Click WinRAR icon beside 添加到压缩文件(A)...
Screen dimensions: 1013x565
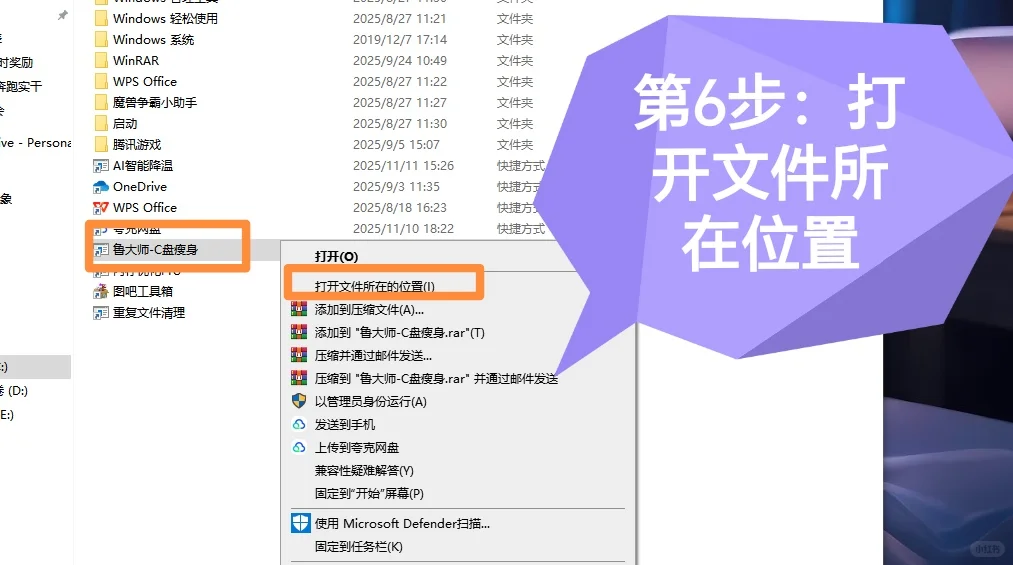pos(299,309)
